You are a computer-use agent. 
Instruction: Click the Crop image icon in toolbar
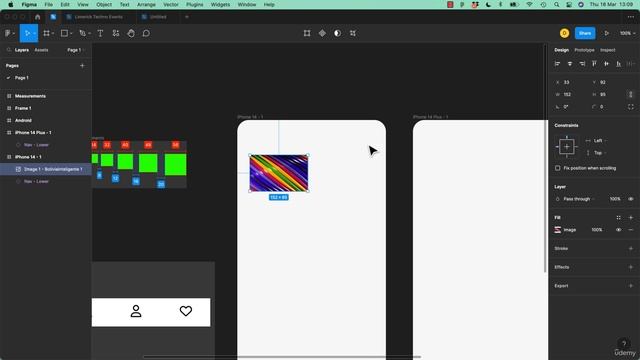307,33
